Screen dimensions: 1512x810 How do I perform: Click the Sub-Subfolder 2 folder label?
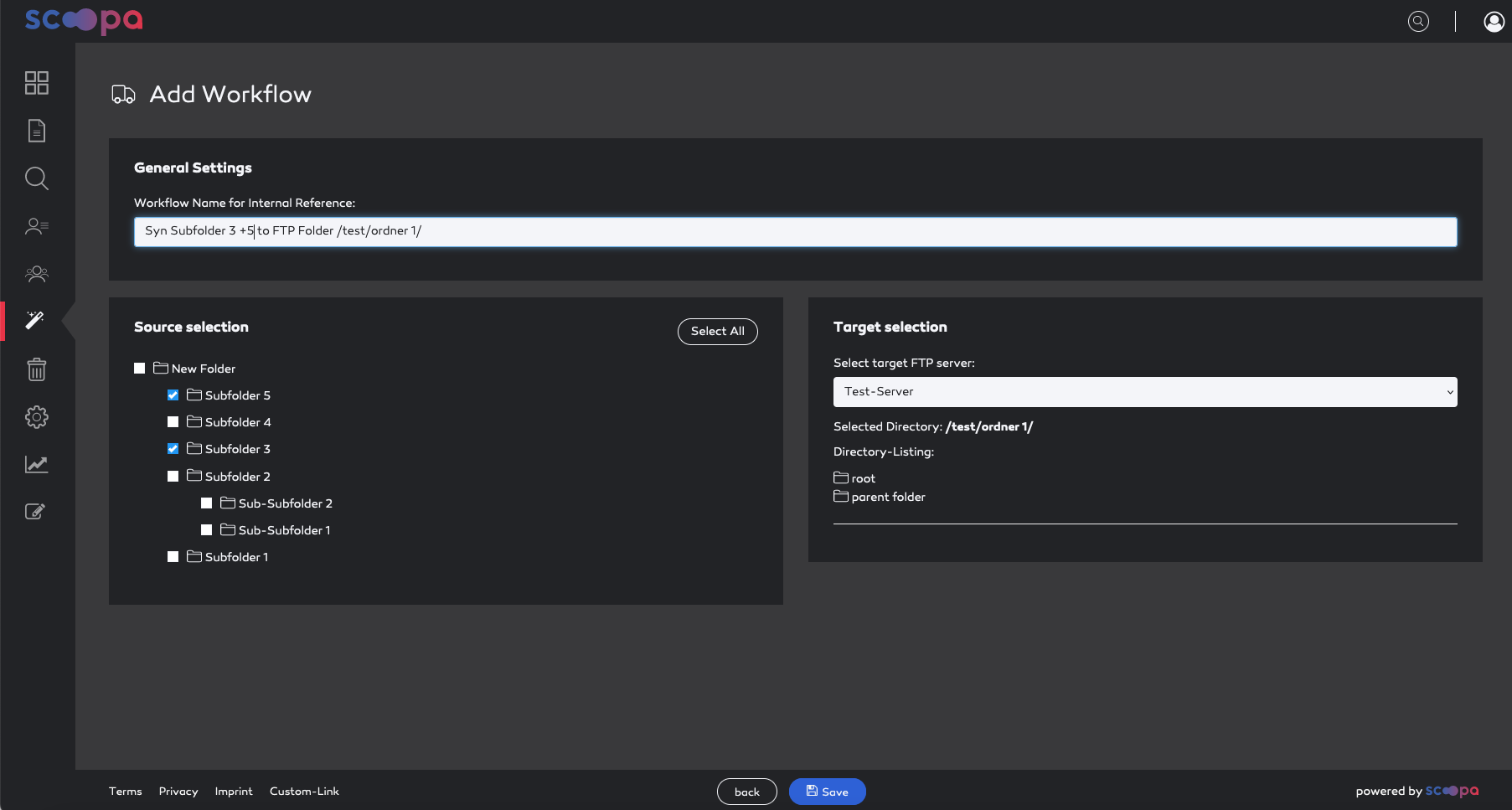(x=286, y=503)
